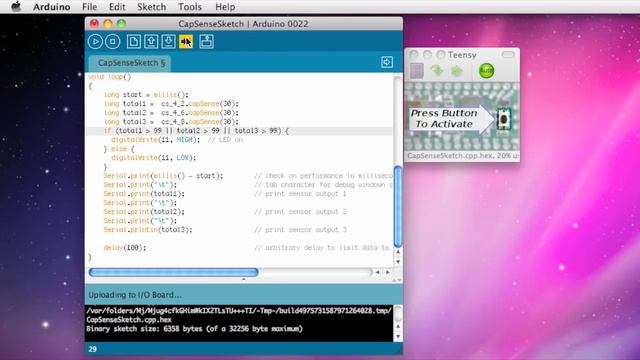Save the sketch with the Save icon
This screenshot has width=640, height=360.
169,42
